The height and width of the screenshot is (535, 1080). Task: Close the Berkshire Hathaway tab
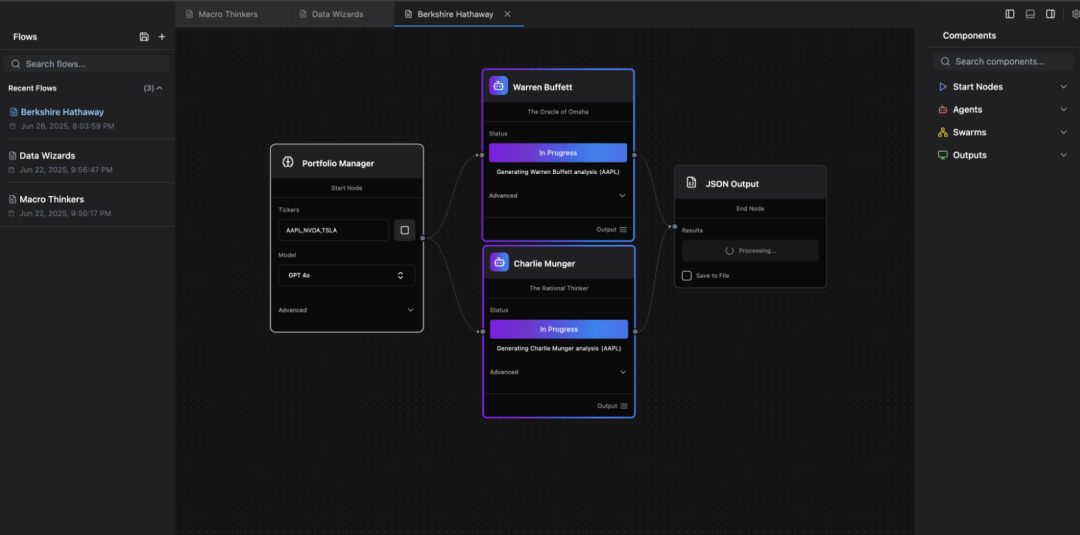pos(507,14)
